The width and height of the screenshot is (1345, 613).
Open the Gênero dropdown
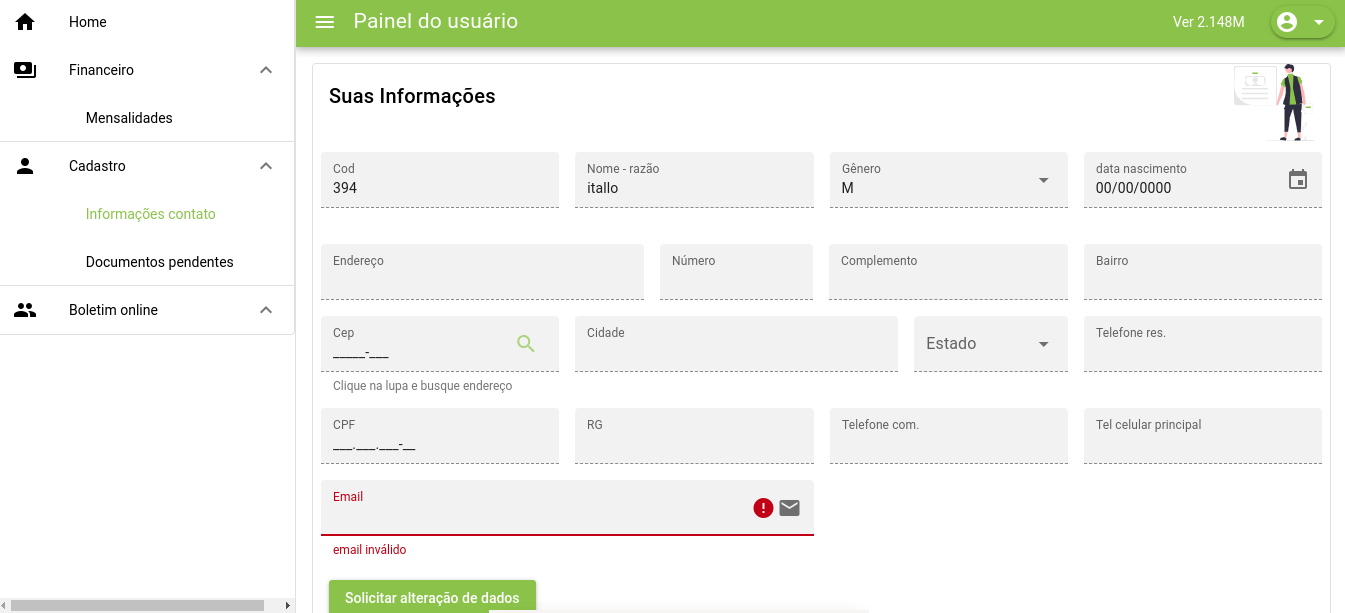[x=945, y=180]
